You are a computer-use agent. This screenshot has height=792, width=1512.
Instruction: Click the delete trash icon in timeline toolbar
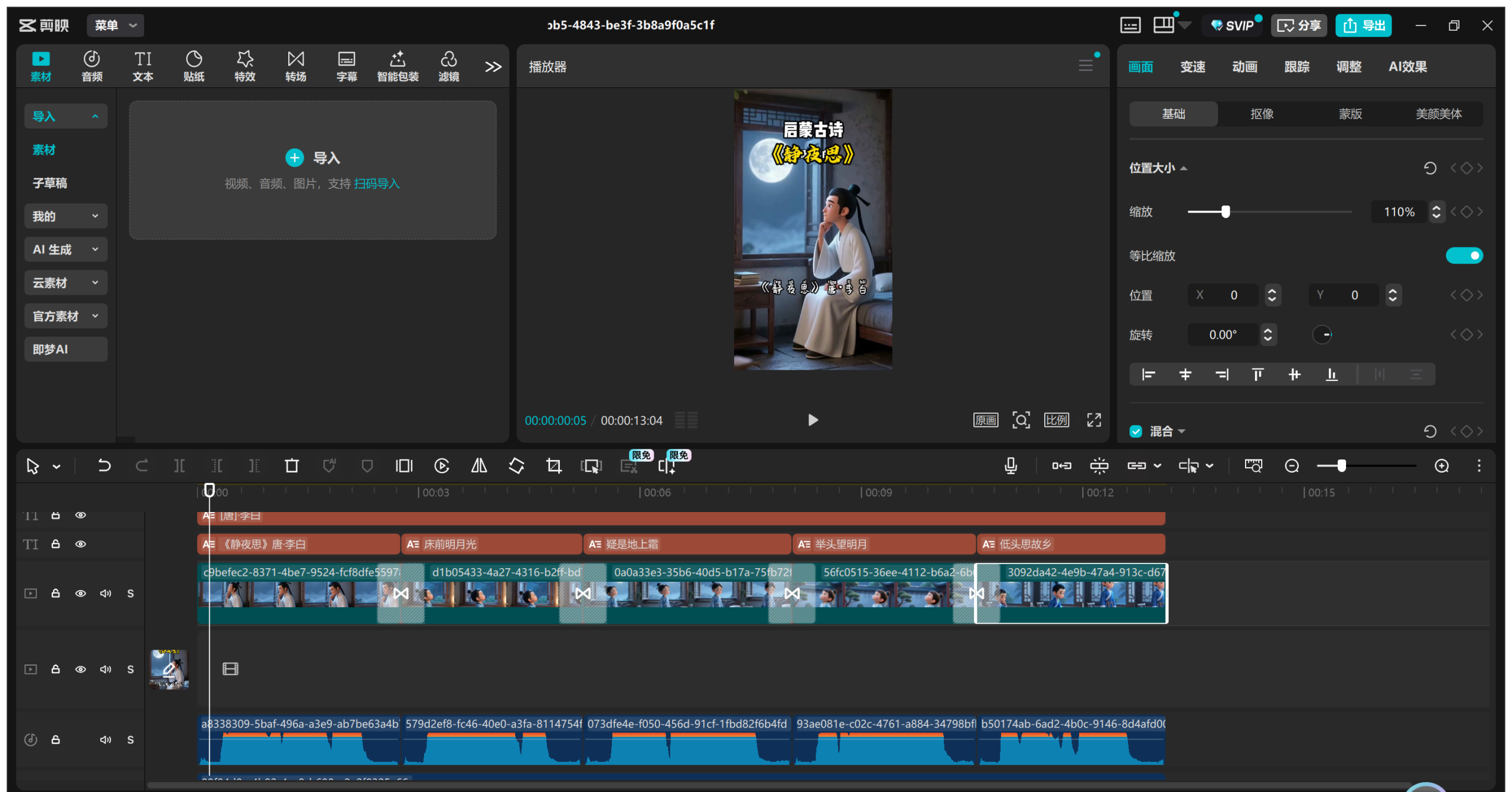click(292, 466)
